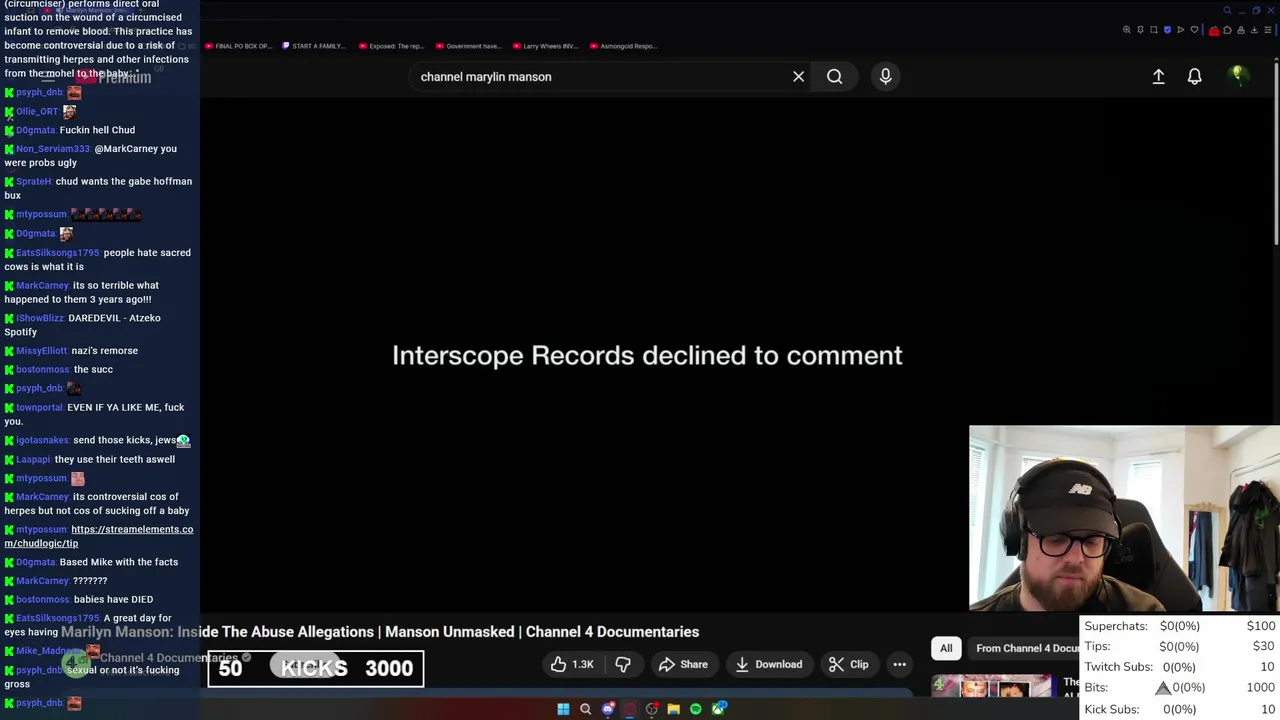Open the Government have bookmark
The image size is (1280, 720).
[468, 46]
